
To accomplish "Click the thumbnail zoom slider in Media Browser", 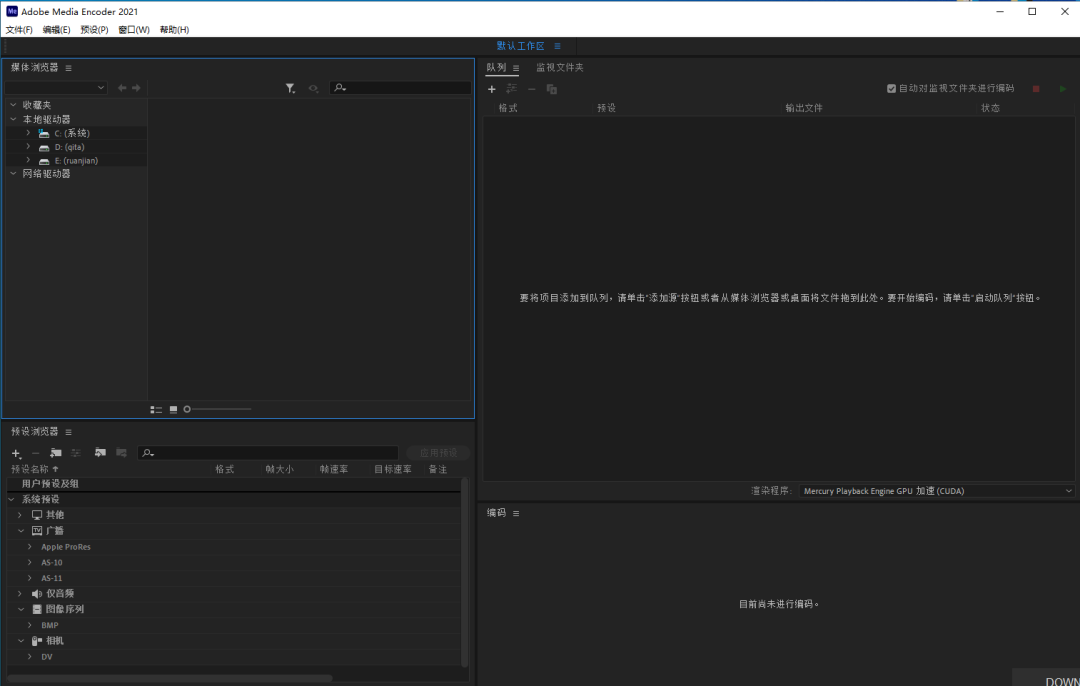I will coord(217,410).
